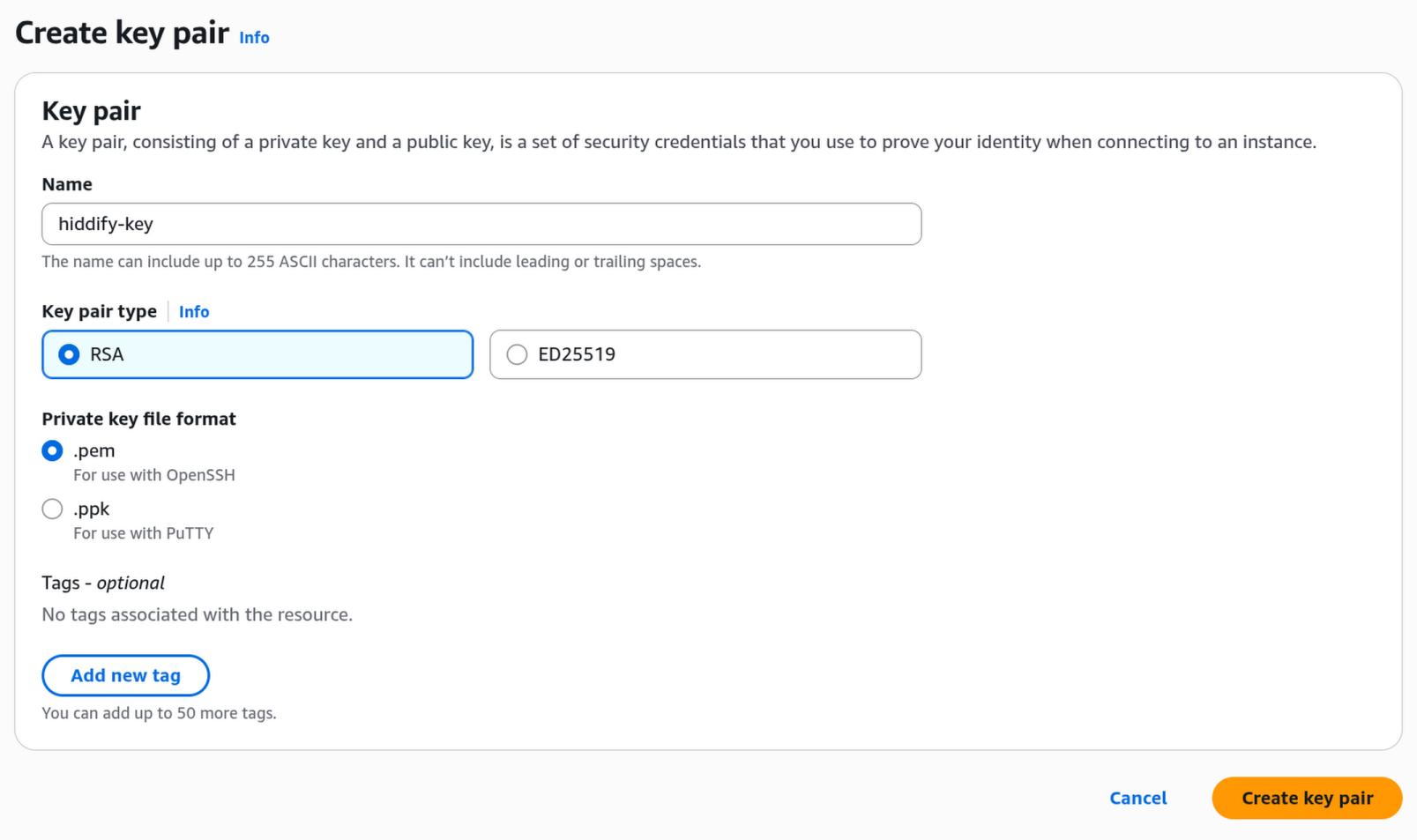Click the For use with PuTTY text
The height and width of the screenshot is (840, 1417).
[x=143, y=532]
